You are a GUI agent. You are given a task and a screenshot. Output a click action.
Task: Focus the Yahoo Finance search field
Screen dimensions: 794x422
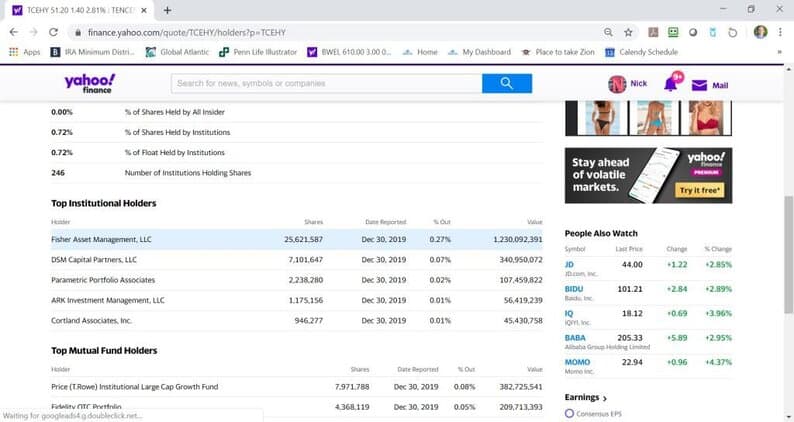(x=327, y=84)
